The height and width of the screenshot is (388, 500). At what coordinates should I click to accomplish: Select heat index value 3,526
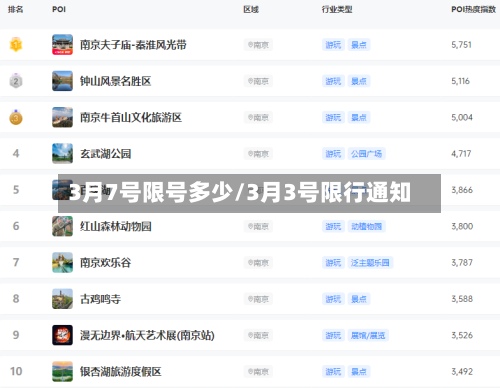(x=462, y=335)
